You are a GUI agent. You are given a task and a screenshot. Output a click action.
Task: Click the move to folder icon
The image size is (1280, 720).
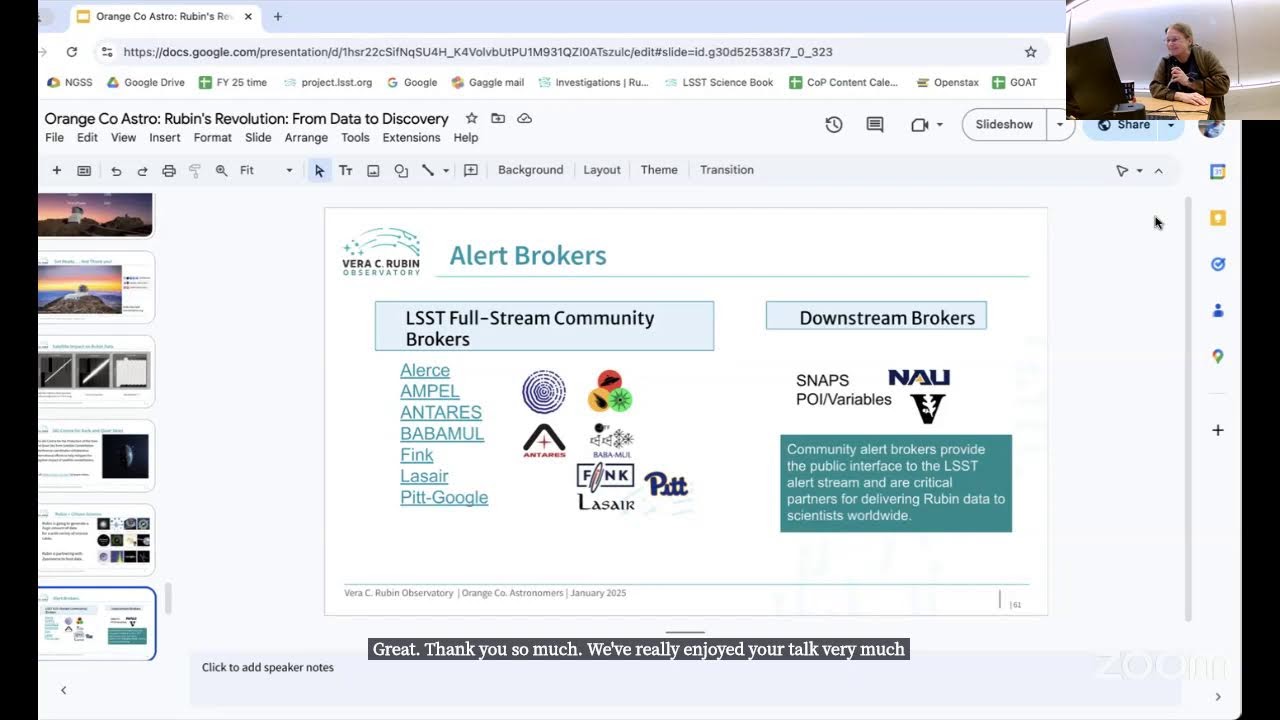click(498, 118)
